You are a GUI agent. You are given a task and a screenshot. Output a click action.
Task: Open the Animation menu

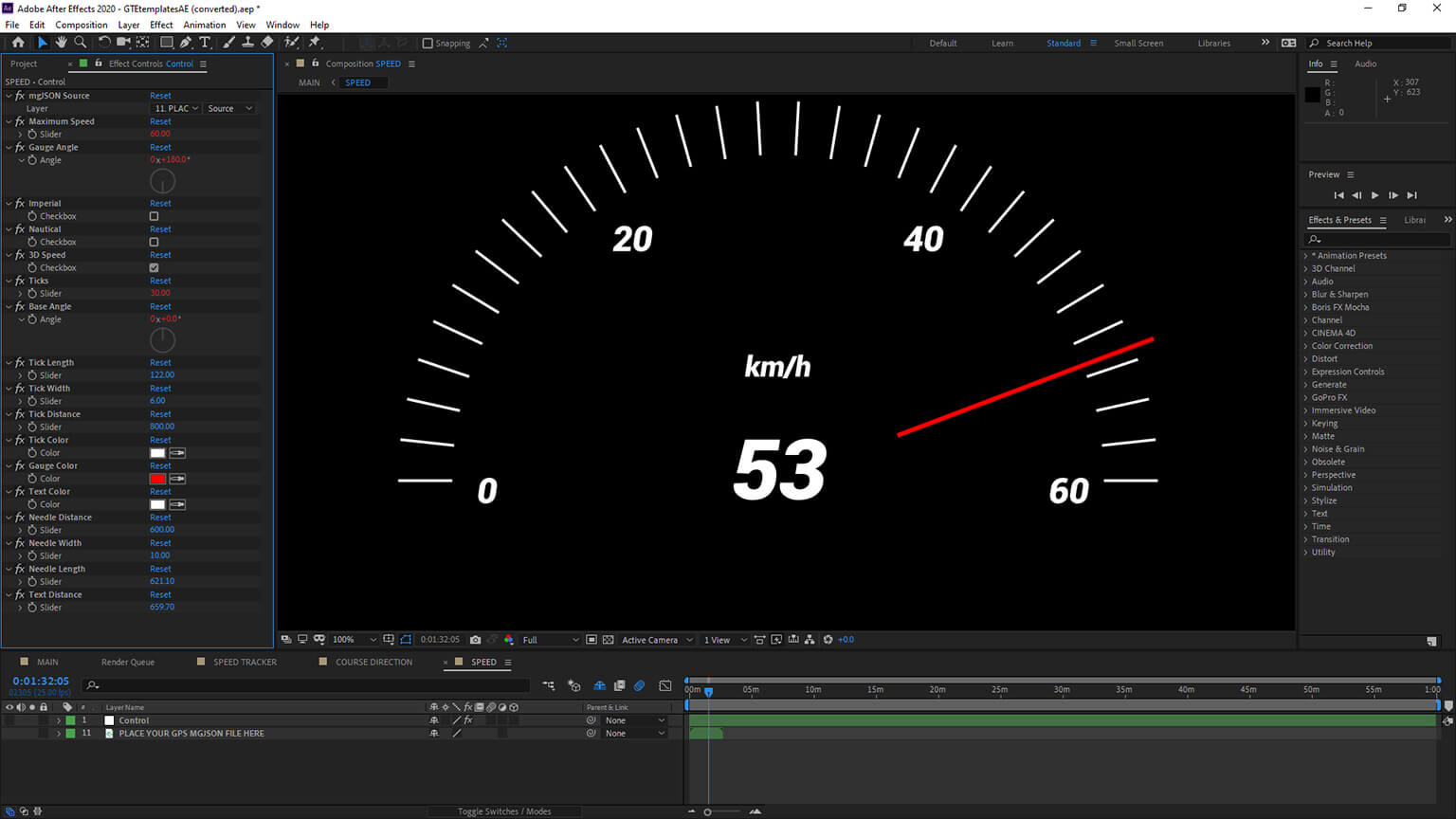click(x=204, y=25)
